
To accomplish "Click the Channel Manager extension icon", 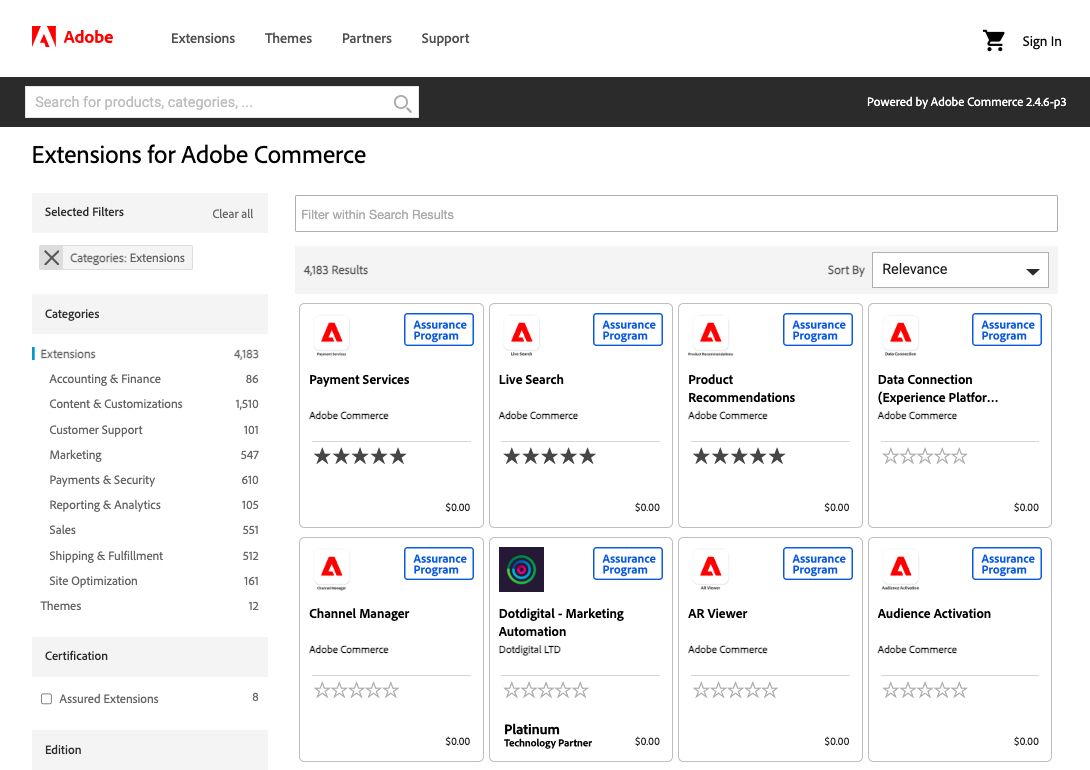I will (x=331, y=569).
